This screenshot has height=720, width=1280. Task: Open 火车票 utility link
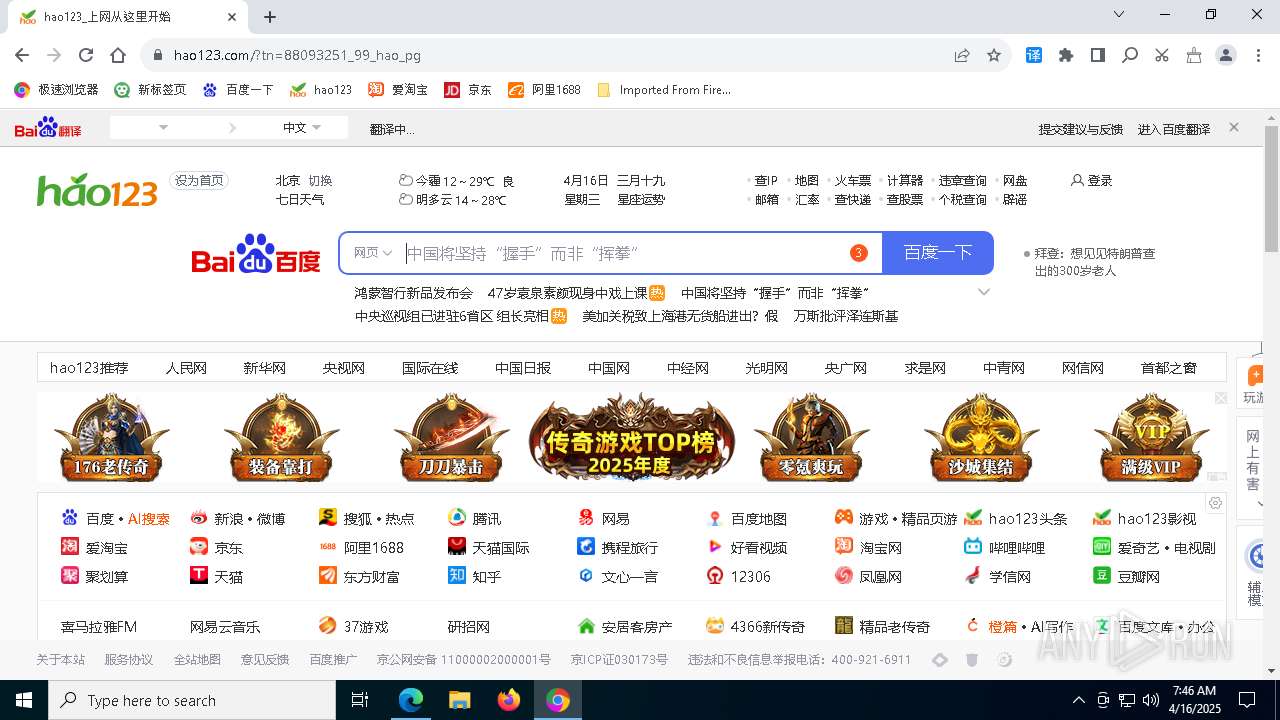(x=853, y=180)
